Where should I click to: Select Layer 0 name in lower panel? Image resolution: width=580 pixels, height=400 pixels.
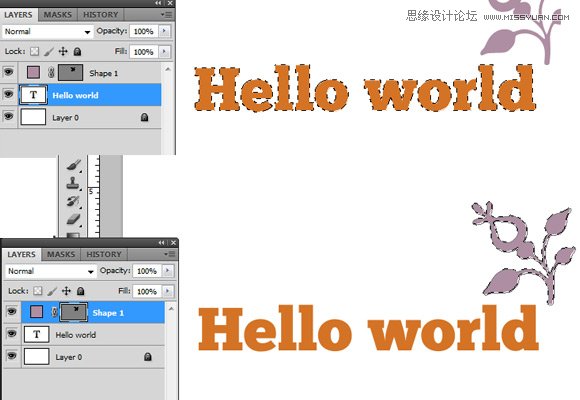69,357
